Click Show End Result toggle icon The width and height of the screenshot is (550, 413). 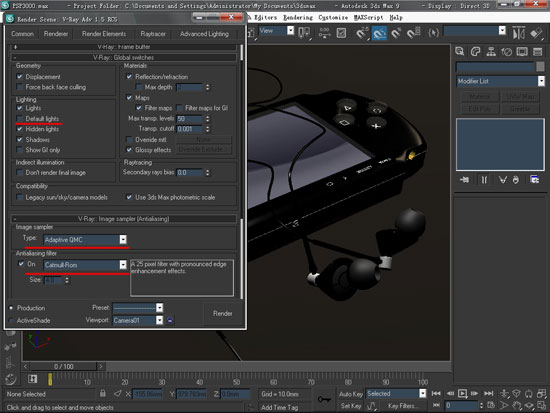point(484,180)
